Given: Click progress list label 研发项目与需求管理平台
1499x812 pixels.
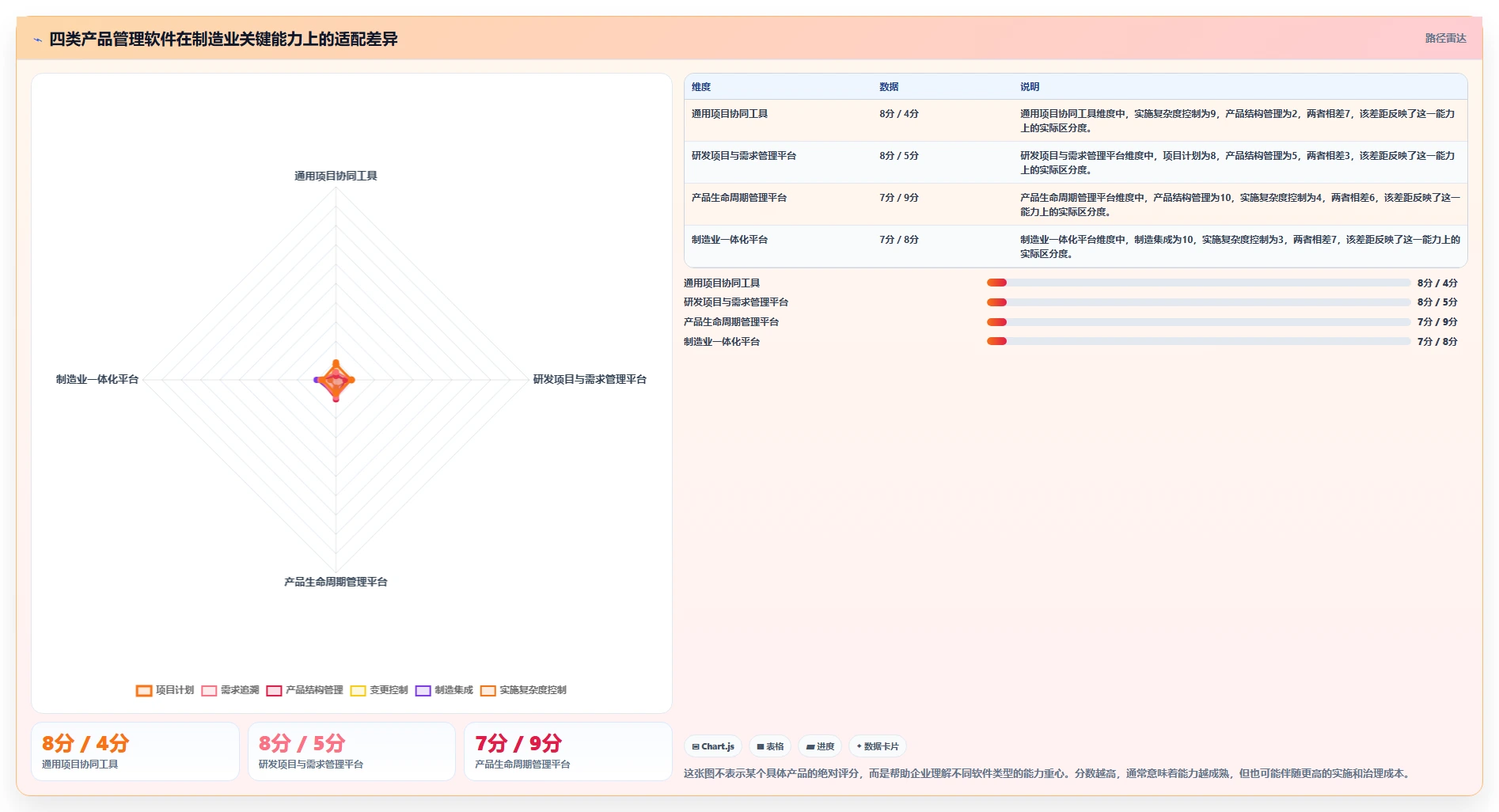Looking at the screenshot, I should click(x=736, y=302).
